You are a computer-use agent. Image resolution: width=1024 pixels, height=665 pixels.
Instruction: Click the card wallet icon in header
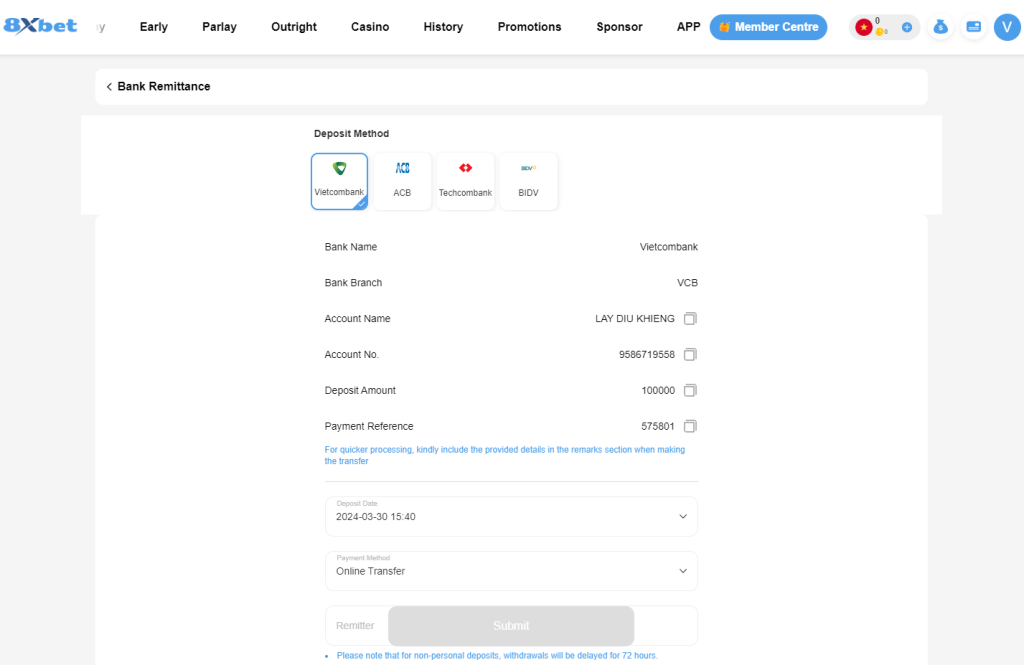pyautogui.click(x=973, y=27)
